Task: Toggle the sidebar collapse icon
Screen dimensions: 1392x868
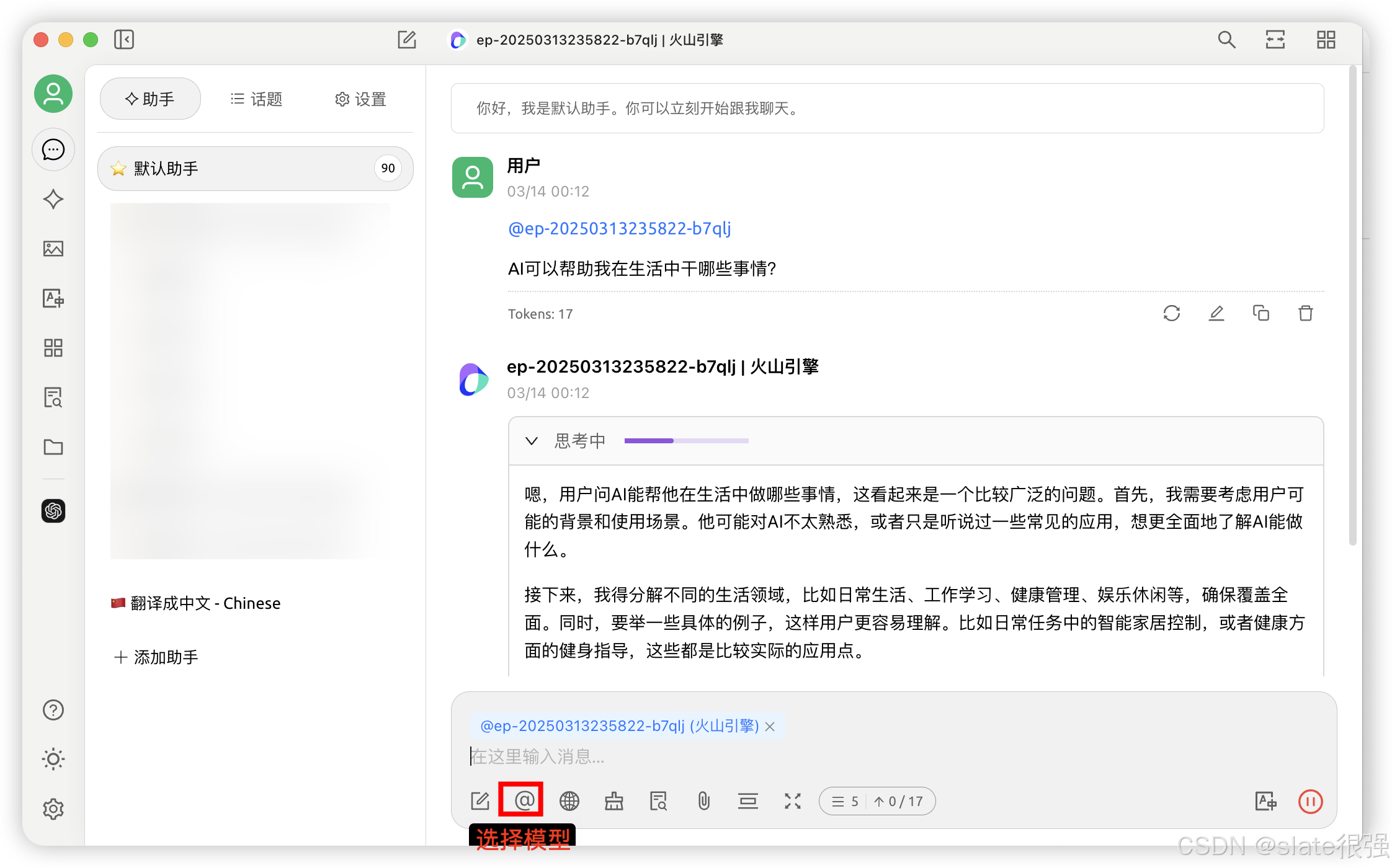Action: [x=124, y=40]
